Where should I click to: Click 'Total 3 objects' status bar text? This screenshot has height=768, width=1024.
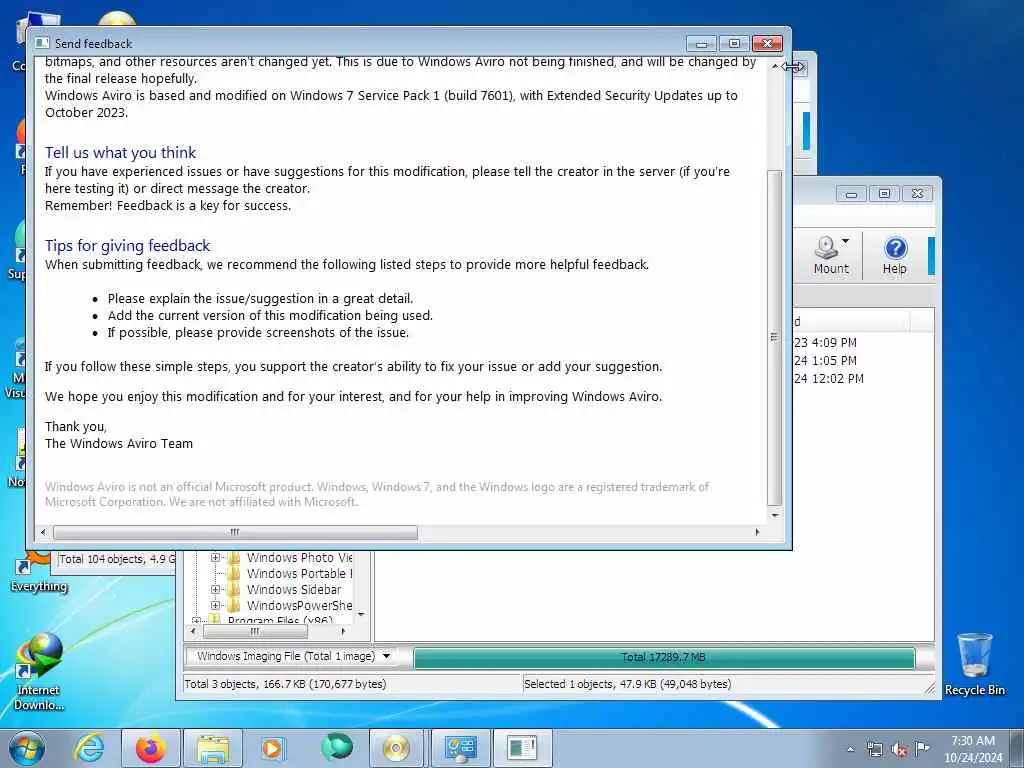(x=285, y=684)
